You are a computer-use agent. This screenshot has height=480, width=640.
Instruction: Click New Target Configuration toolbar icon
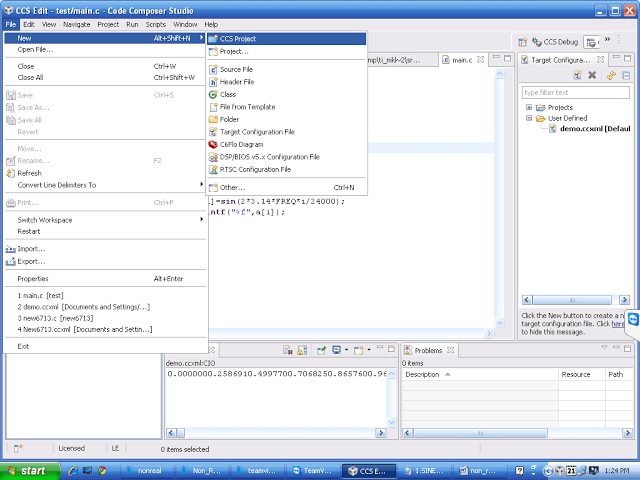pos(577,75)
